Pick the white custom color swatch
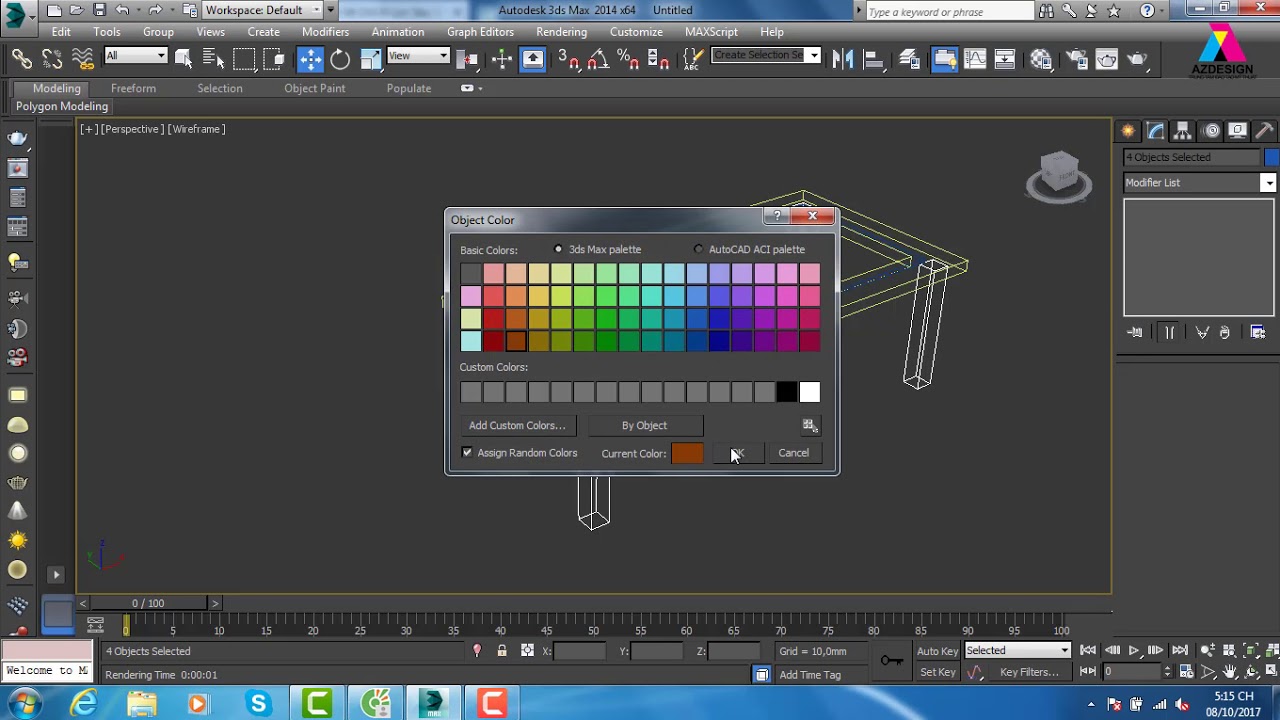 pos(809,393)
